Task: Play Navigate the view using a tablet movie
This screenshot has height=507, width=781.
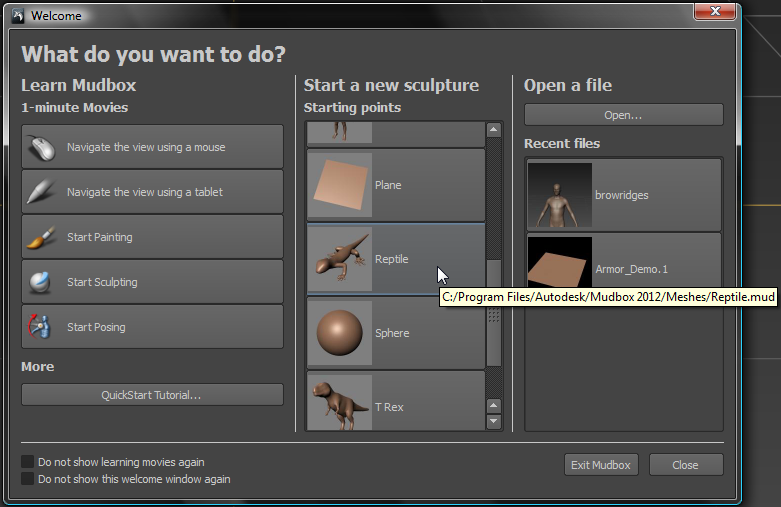Action: (x=152, y=192)
